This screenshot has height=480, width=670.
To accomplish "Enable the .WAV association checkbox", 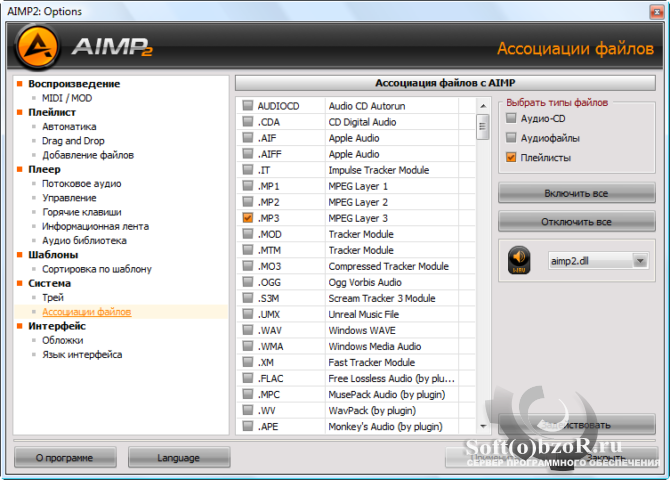I will click(248, 330).
